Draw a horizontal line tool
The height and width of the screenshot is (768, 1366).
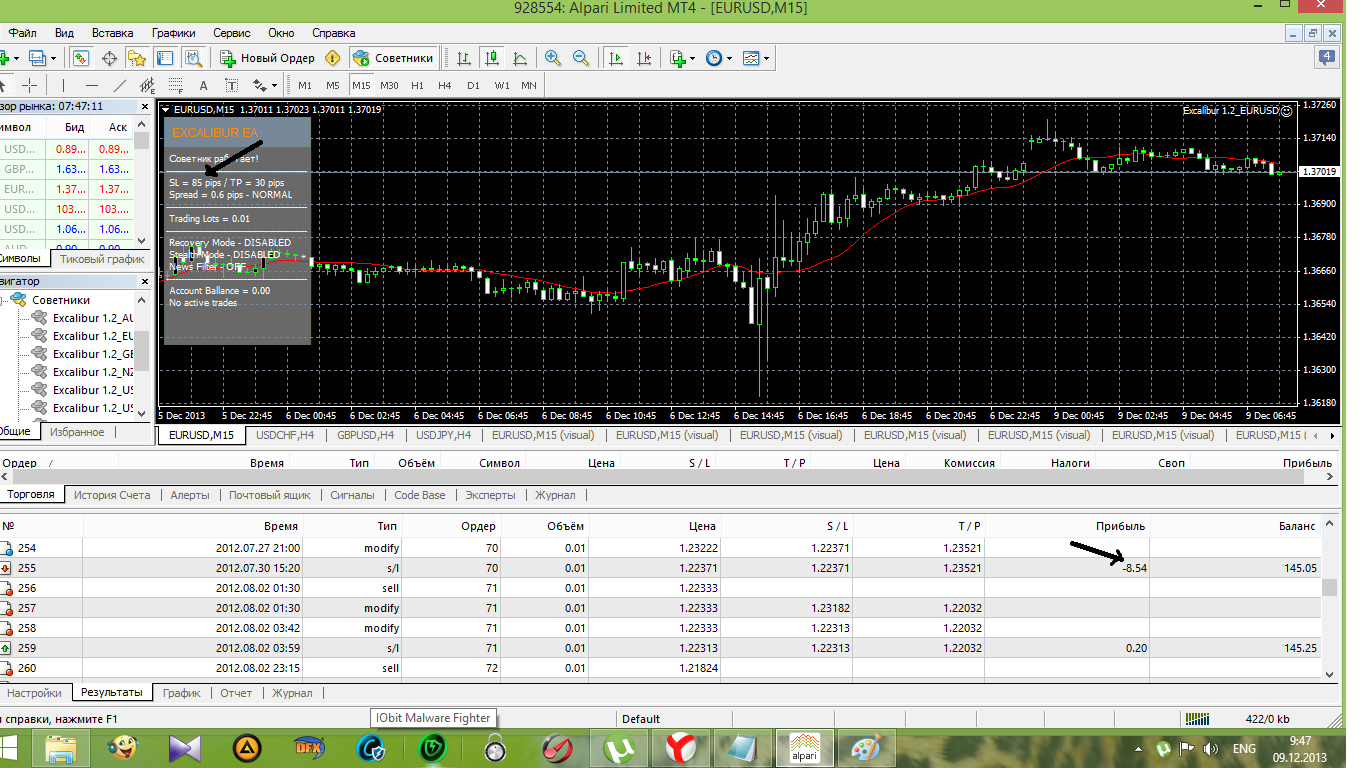(92, 85)
